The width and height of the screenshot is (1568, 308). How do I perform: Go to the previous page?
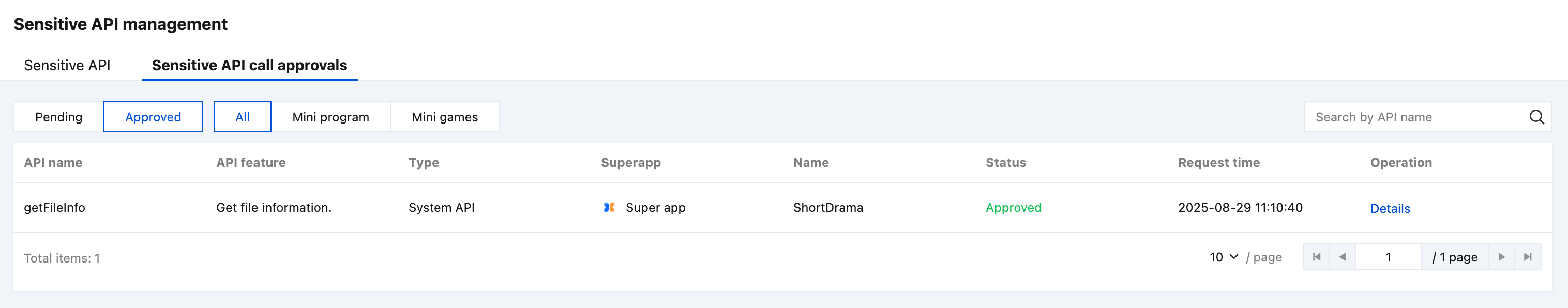[x=1343, y=257]
